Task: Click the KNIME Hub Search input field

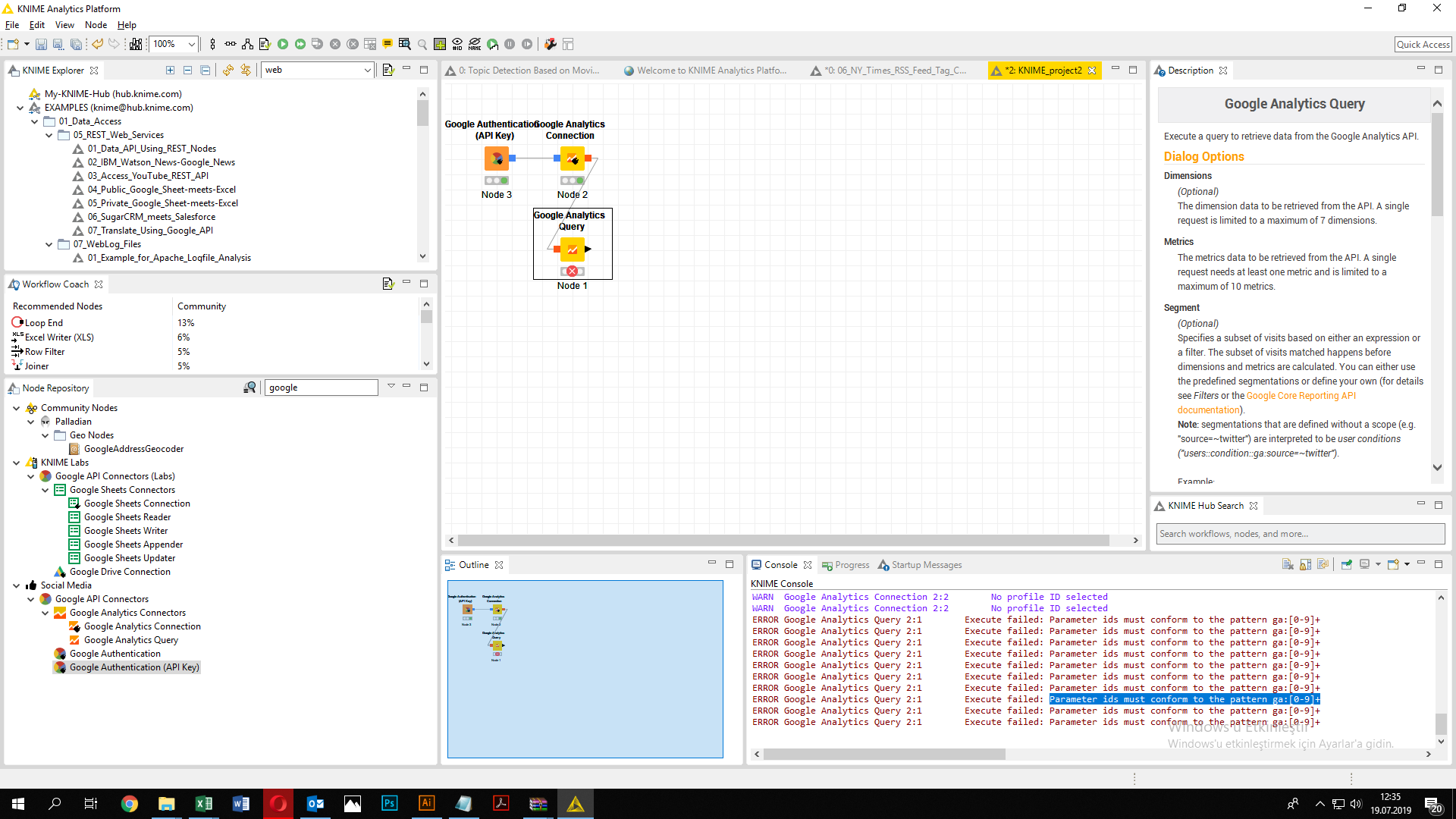Action: coord(1300,534)
